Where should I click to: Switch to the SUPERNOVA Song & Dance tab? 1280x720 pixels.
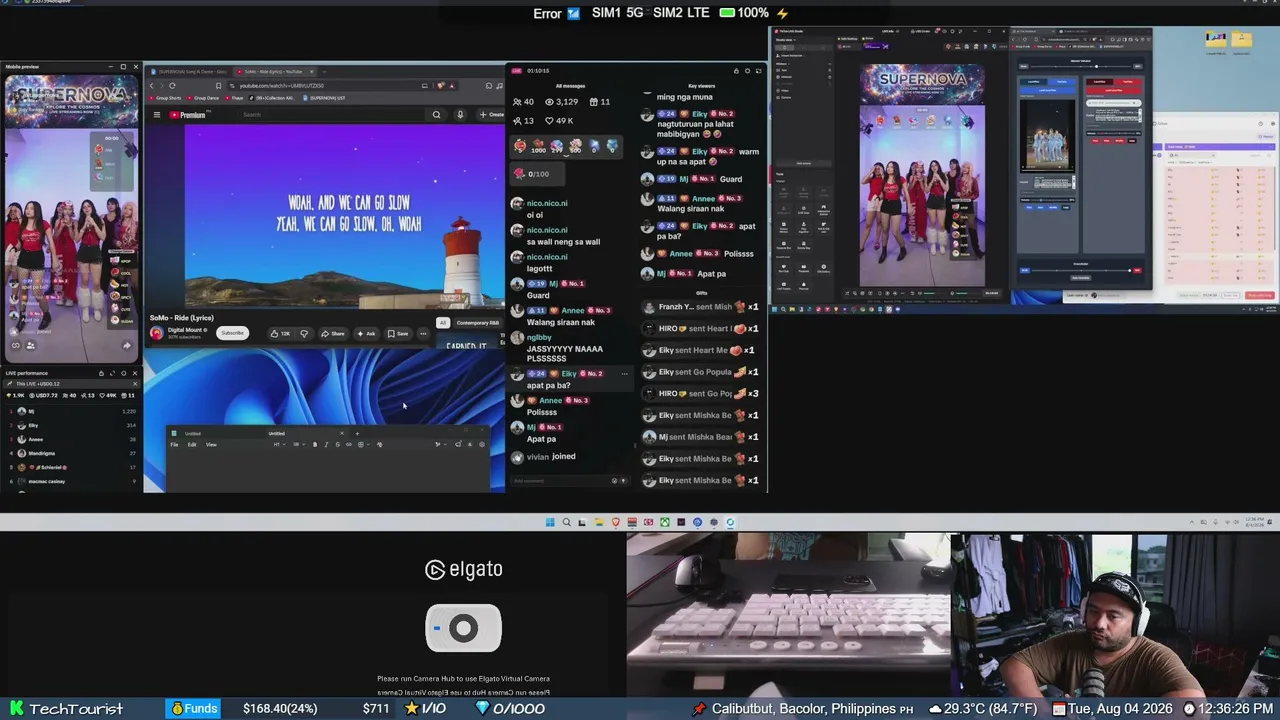click(x=192, y=72)
